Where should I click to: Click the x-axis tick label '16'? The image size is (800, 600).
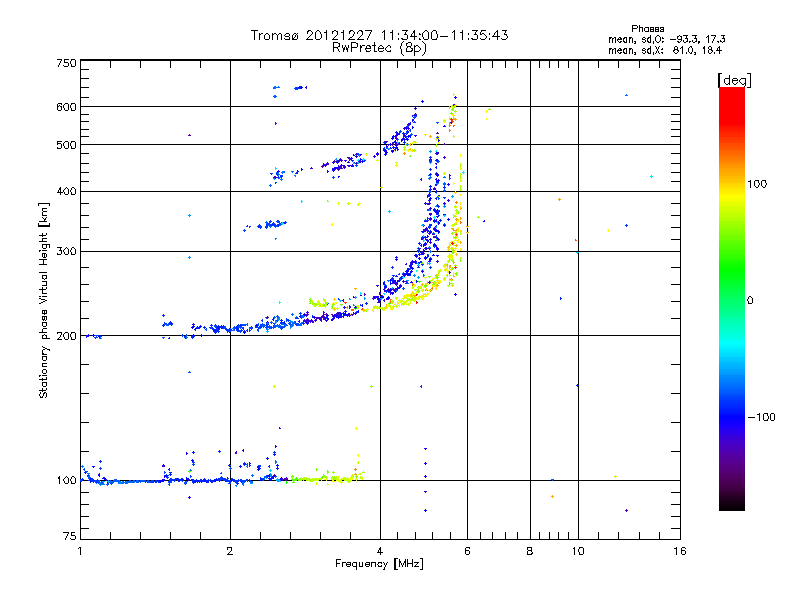[680, 551]
